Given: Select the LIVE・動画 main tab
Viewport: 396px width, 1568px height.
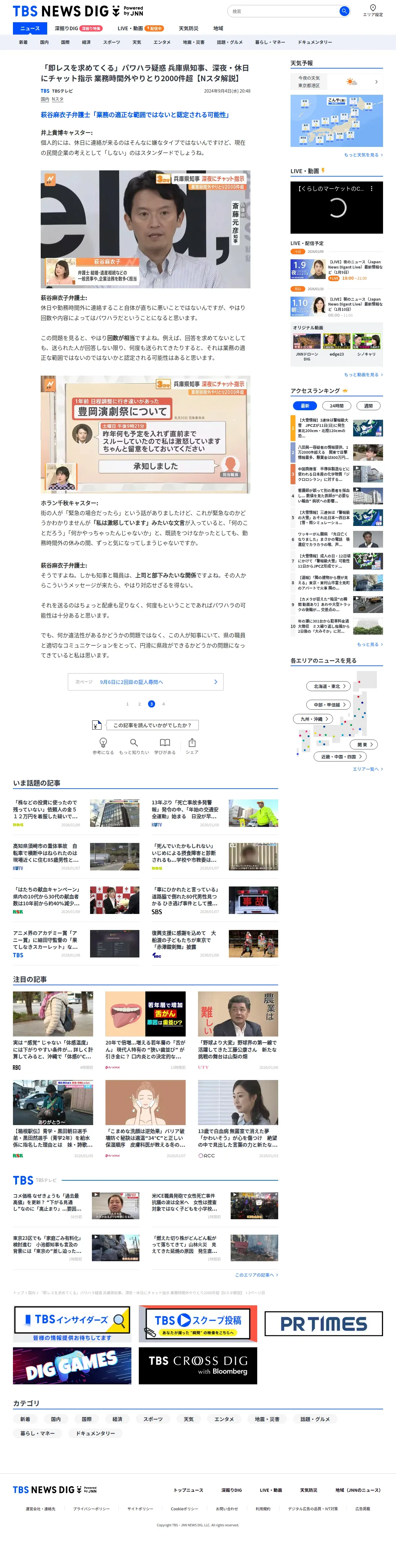Looking at the screenshot, I should pos(141,28).
